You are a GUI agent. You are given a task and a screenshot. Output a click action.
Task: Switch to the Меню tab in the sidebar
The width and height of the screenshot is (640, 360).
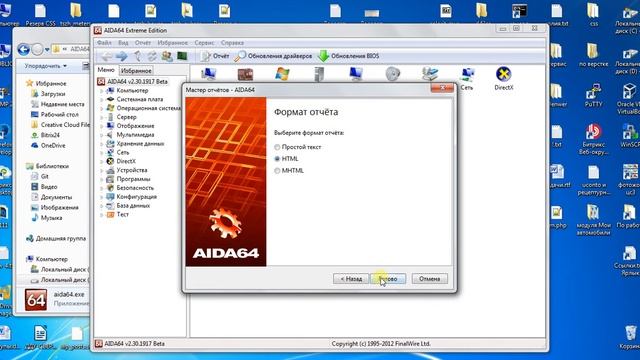[x=106, y=70]
